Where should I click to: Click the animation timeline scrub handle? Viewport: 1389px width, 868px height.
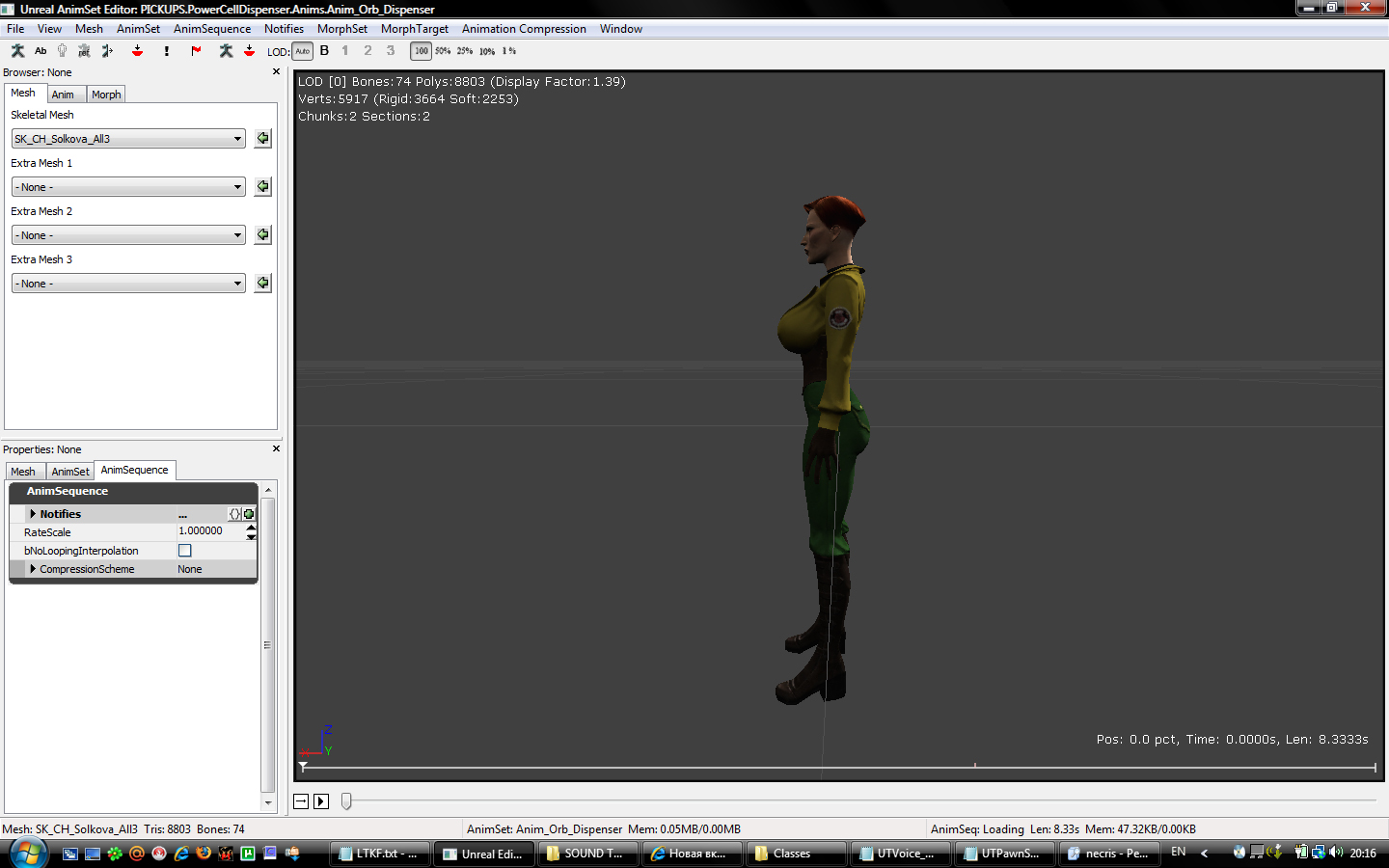[x=346, y=801]
